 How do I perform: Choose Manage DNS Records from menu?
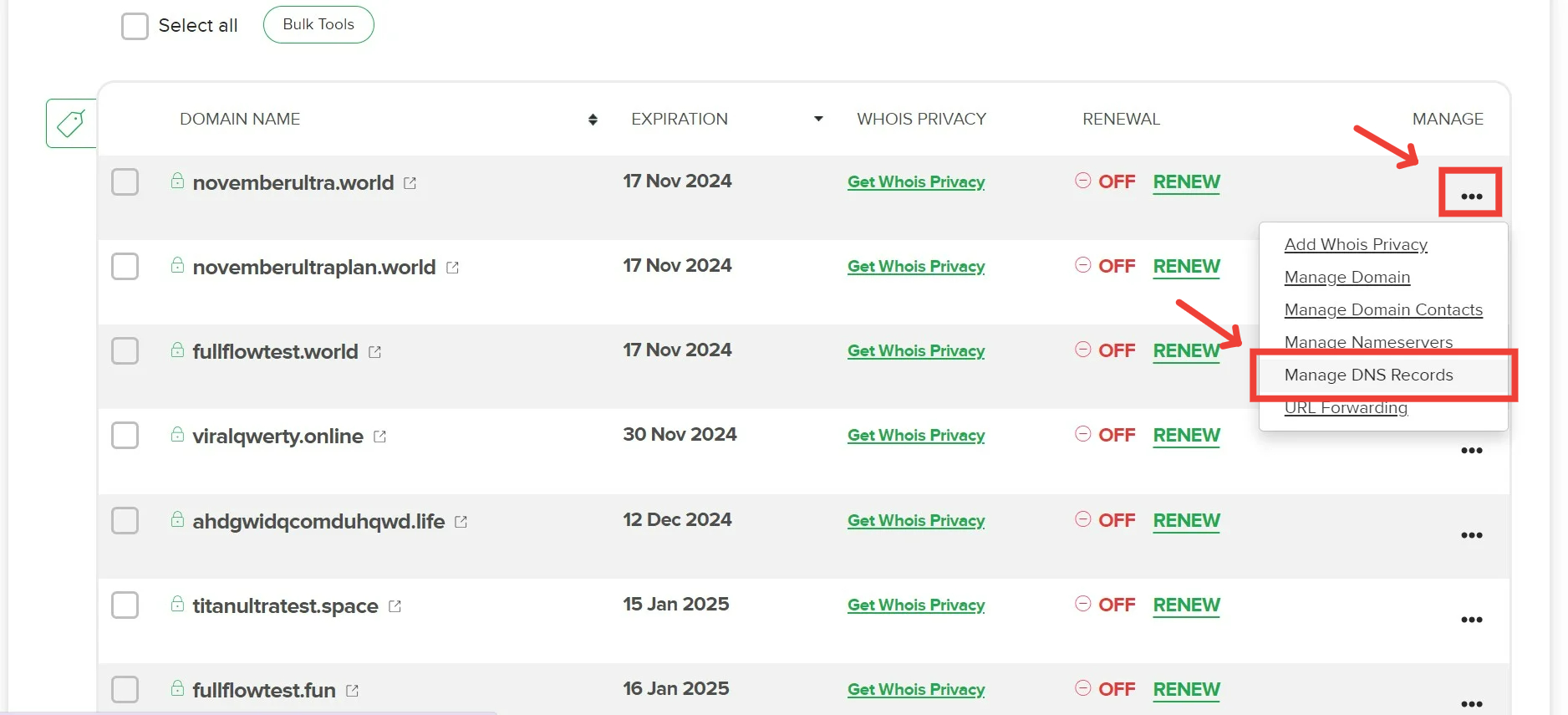1368,375
